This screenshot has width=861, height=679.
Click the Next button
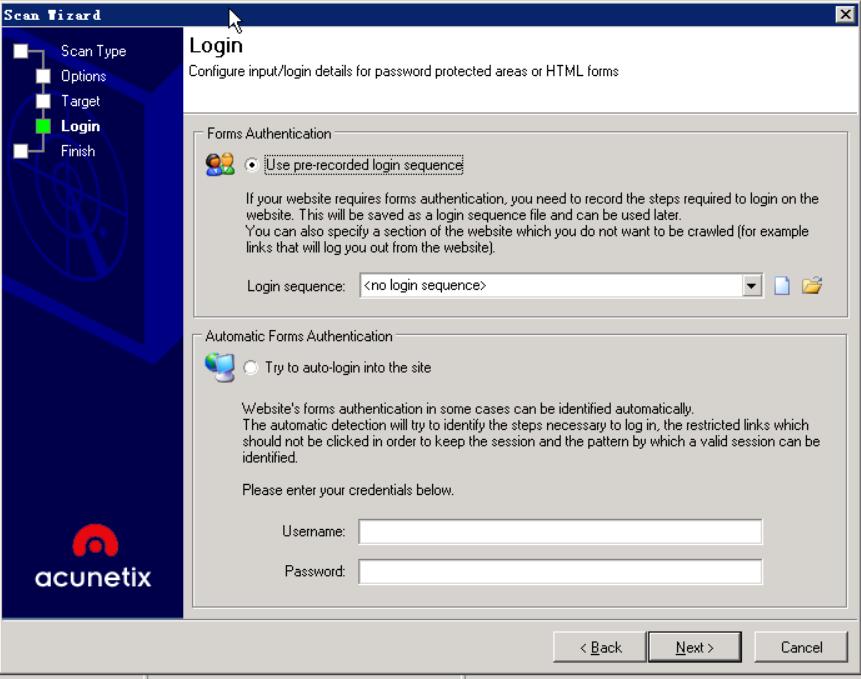click(x=695, y=648)
